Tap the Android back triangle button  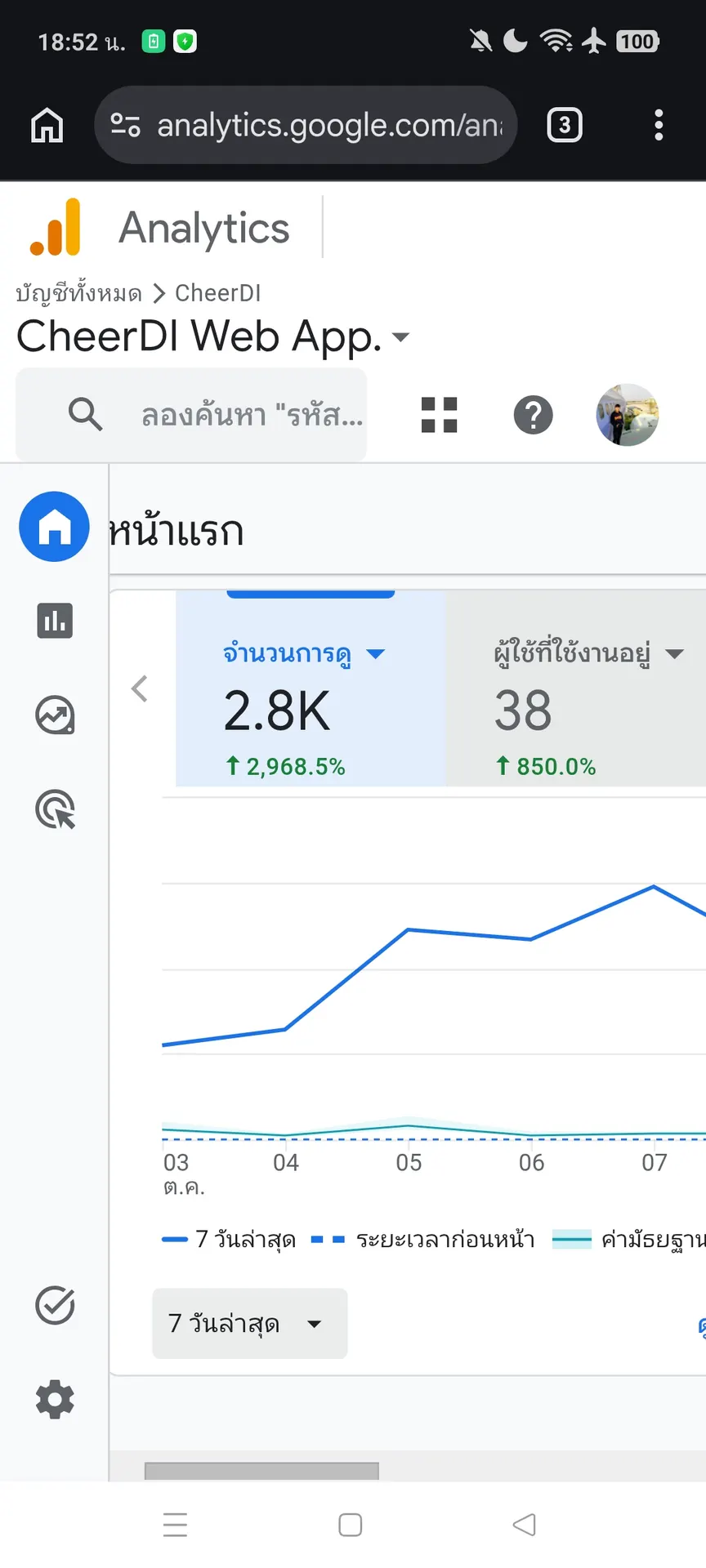coord(525,1525)
